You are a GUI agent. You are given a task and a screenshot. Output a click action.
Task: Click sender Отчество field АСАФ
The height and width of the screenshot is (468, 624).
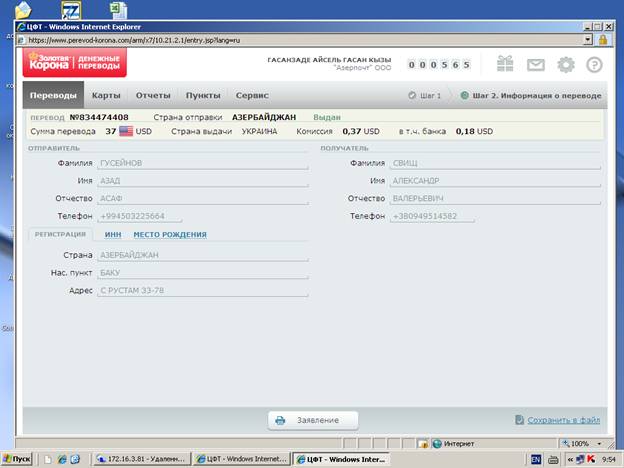tap(203, 198)
